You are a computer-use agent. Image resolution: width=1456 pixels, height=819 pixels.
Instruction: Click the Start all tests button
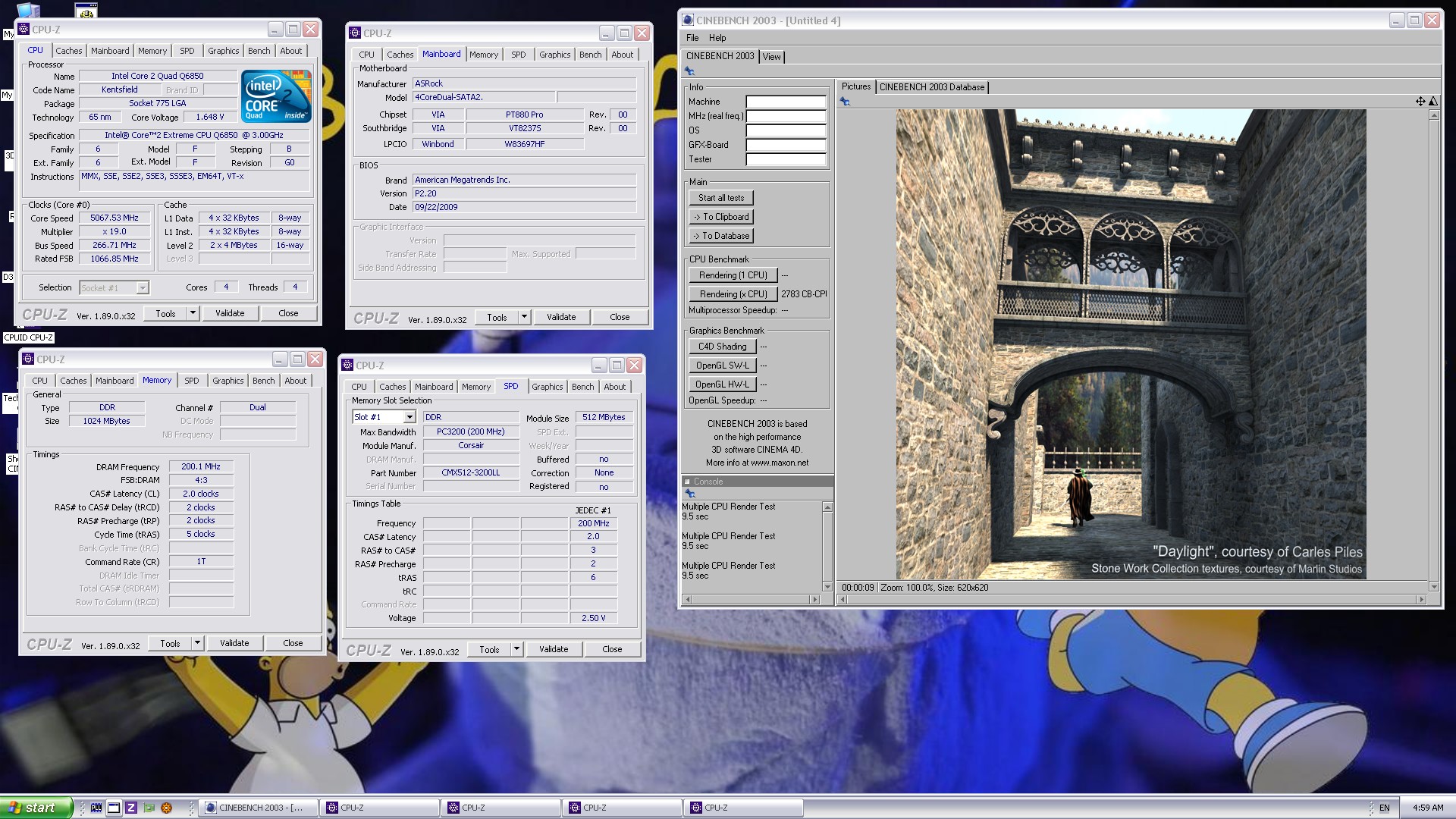[721, 198]
